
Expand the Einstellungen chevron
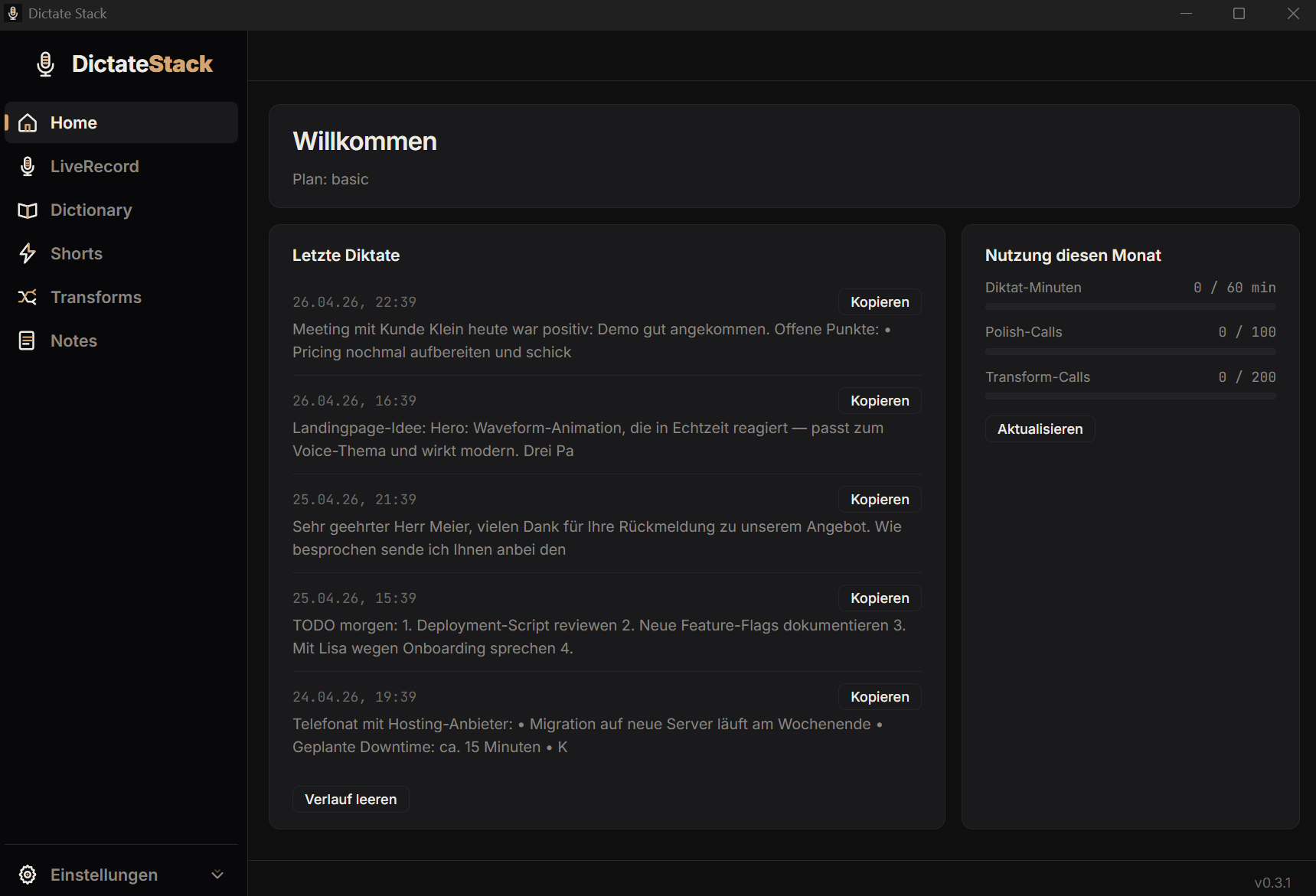[217, 875]
